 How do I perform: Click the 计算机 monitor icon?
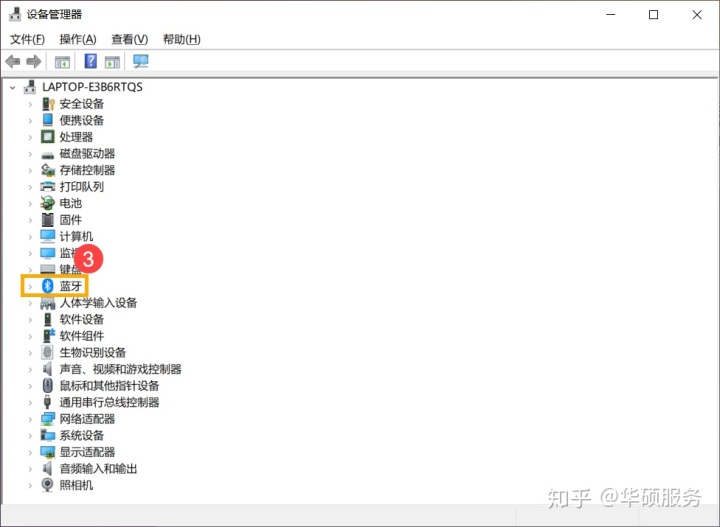click(x=48, y=236)
